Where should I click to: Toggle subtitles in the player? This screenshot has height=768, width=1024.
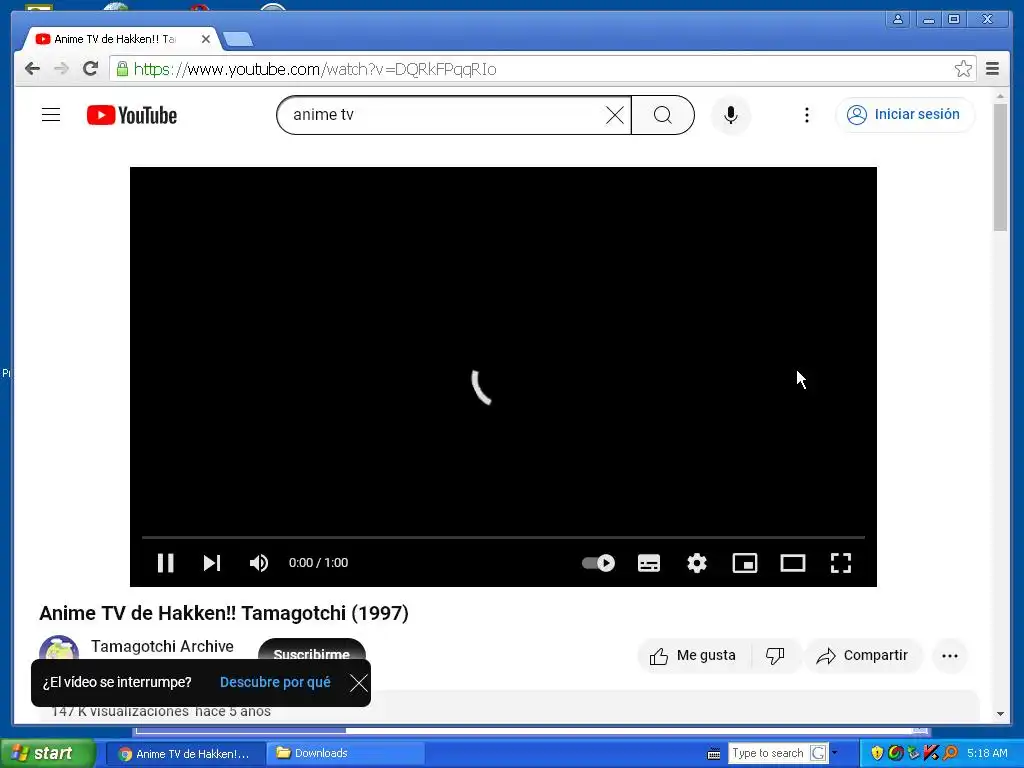[648, 563]
